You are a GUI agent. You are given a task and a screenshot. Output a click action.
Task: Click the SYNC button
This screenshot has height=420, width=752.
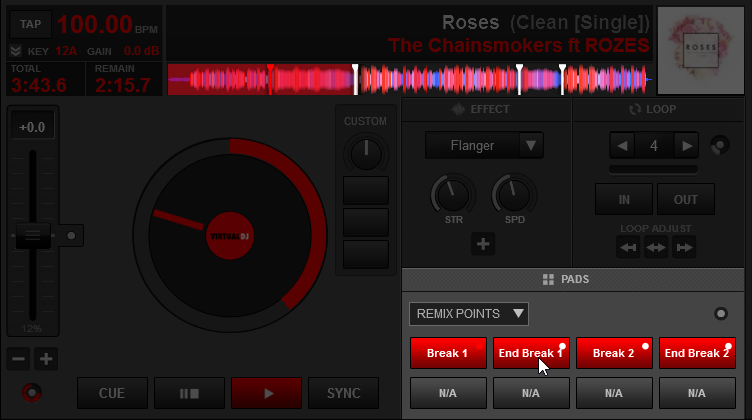coord(344,393)
